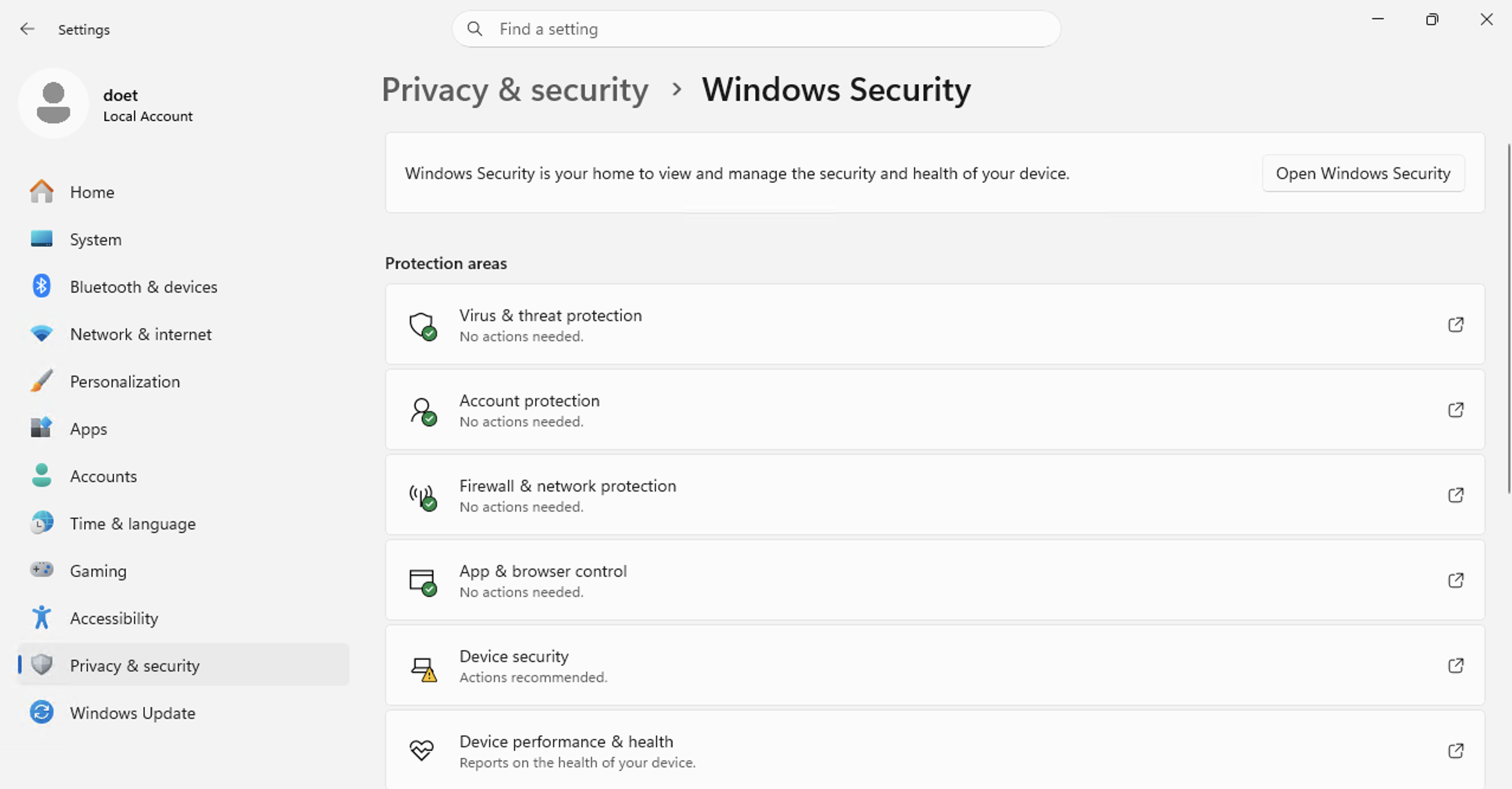
Task: Click the Device performance & health heart icon
Action: point(422,751)
